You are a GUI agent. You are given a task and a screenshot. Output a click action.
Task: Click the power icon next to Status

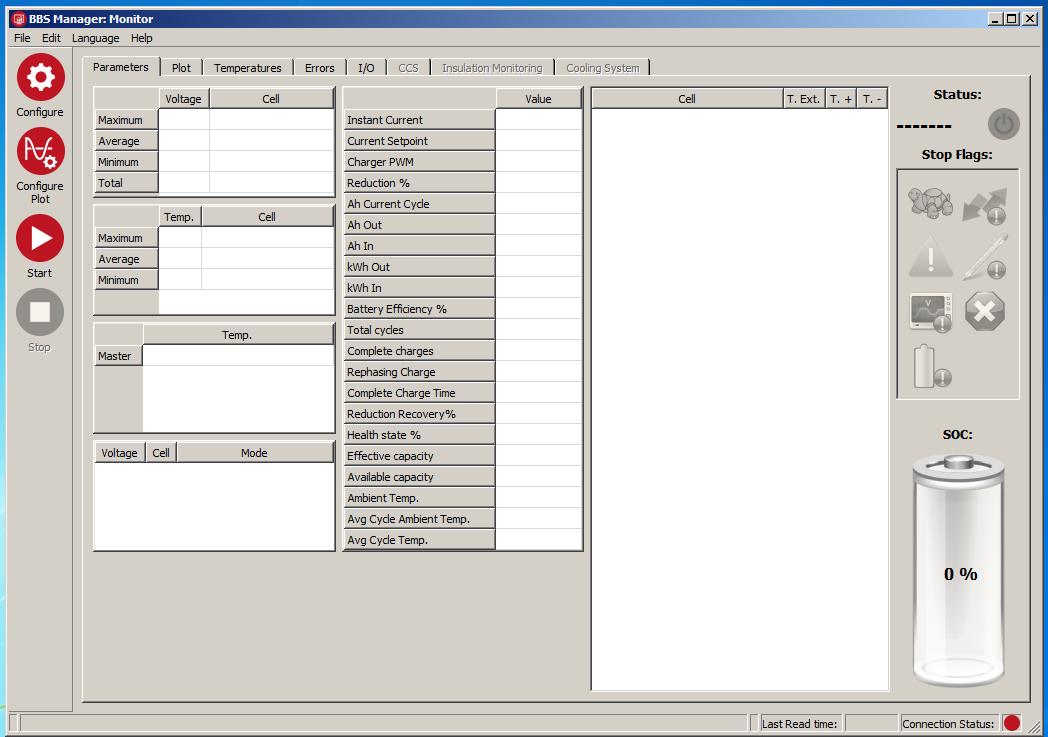[x=1003, y=124]
